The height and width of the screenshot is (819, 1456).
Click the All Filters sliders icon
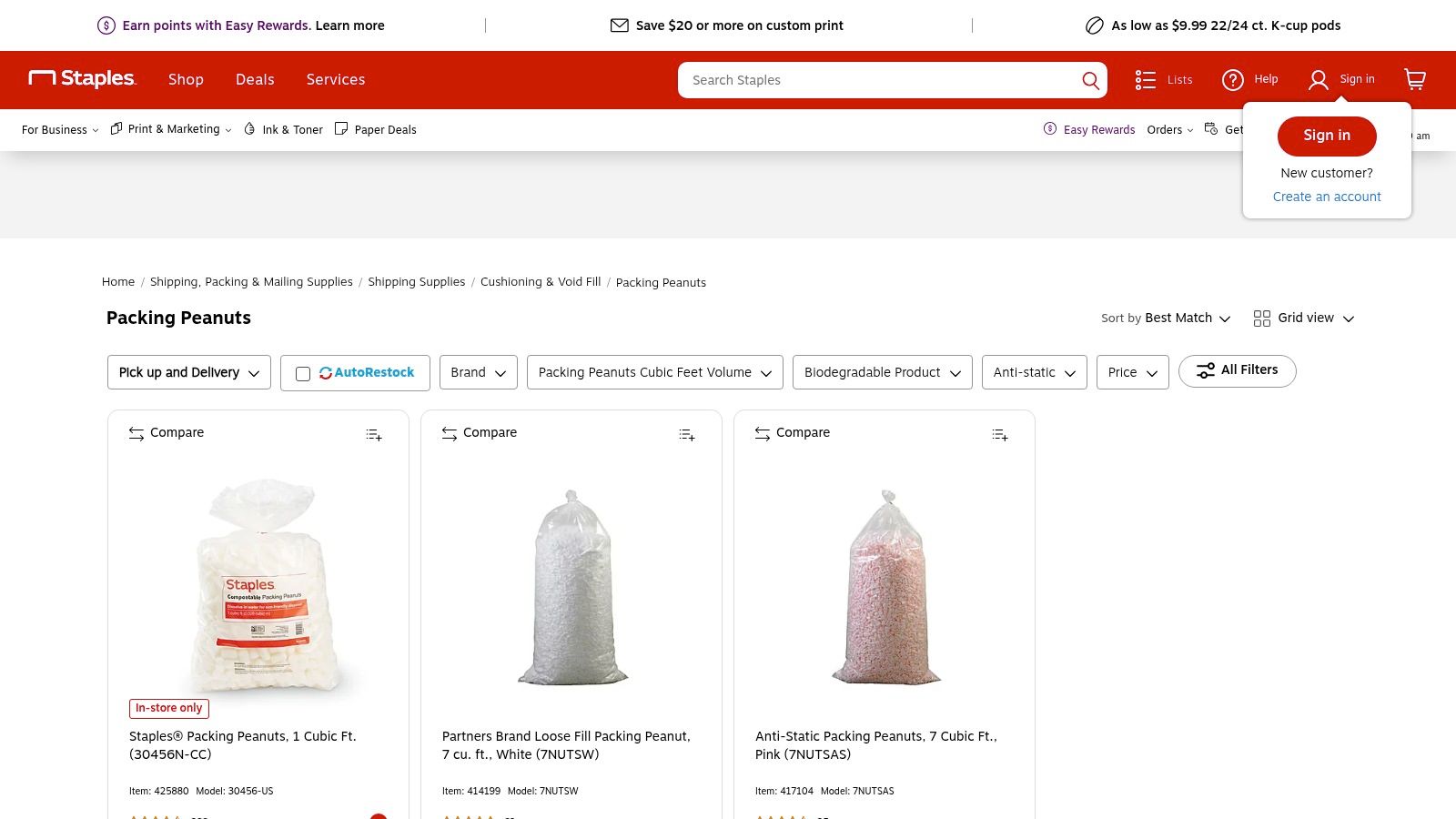[x=1205, y=370]
